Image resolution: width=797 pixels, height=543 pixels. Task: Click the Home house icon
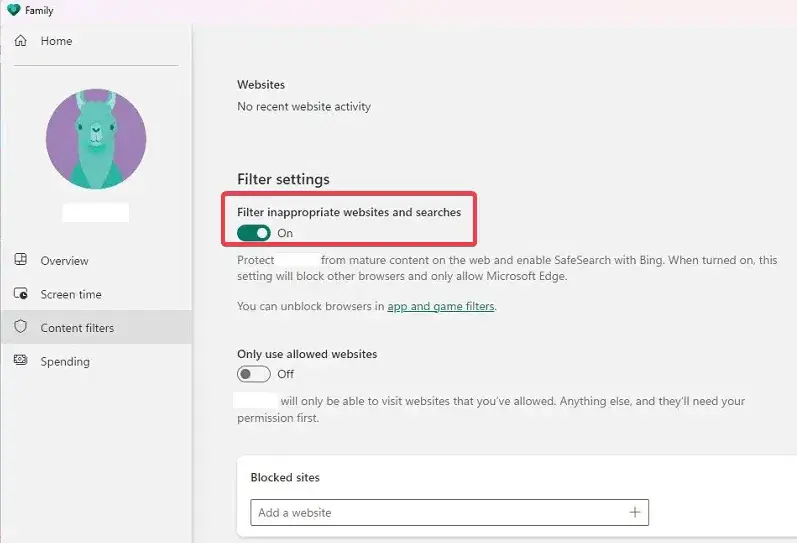pyautogui.click(x=21, y=41)
